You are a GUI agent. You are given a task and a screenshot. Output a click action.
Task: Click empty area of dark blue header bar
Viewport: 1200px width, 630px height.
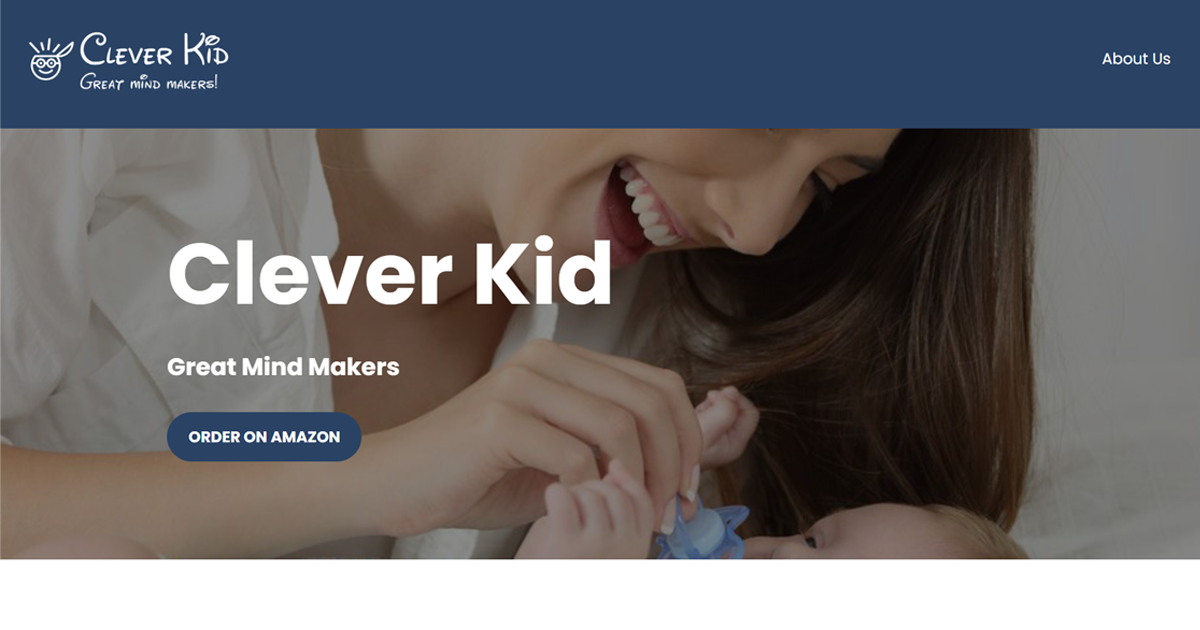[x=650, y=64]
